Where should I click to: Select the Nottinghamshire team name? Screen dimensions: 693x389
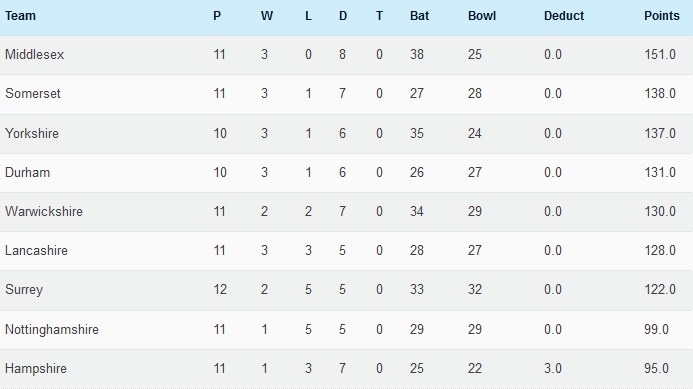coord(52,329)
